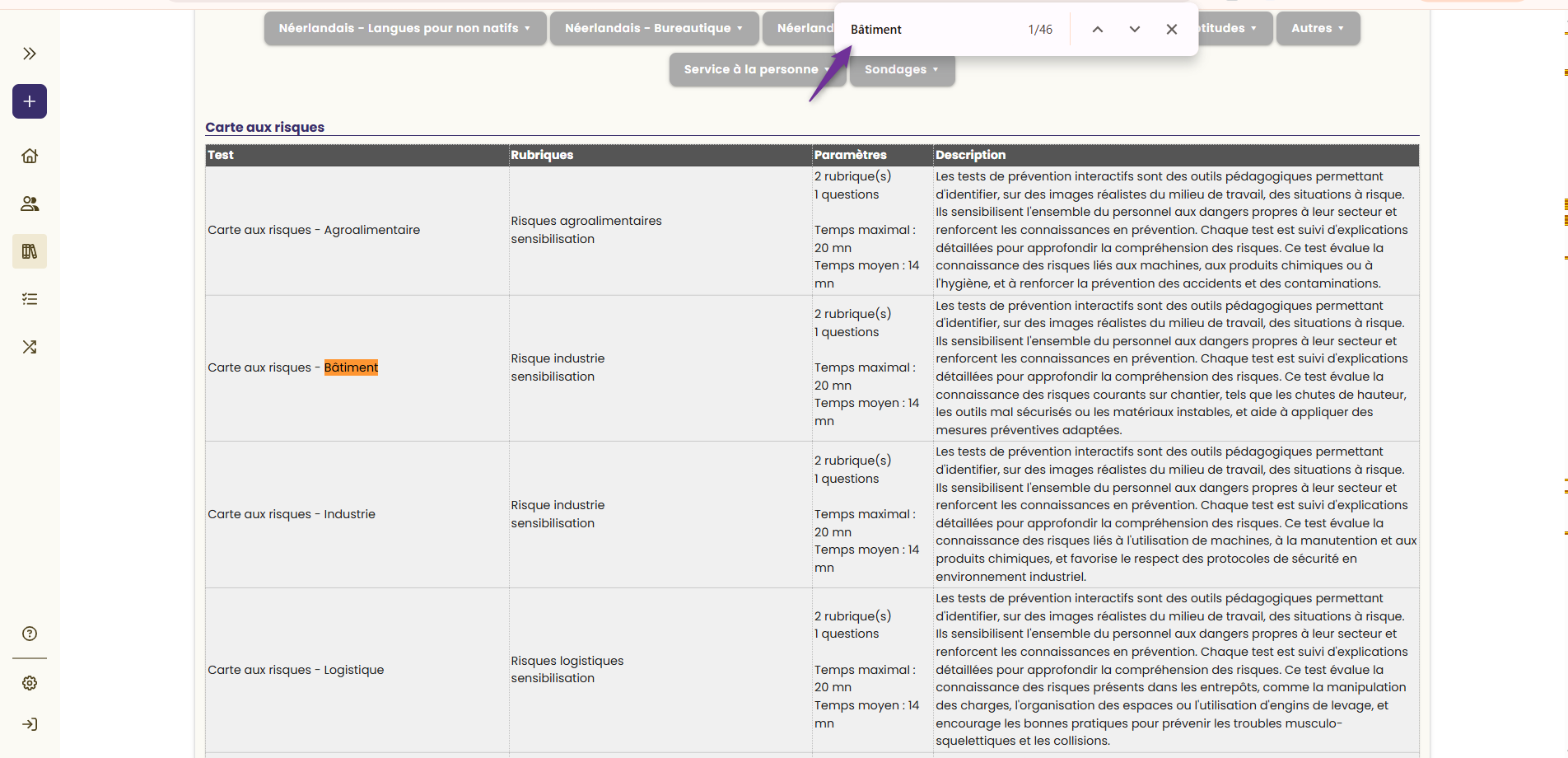Jump to next search match arrow
The height and width of the screenshot is (758, 1568).
click(1135, 30)
